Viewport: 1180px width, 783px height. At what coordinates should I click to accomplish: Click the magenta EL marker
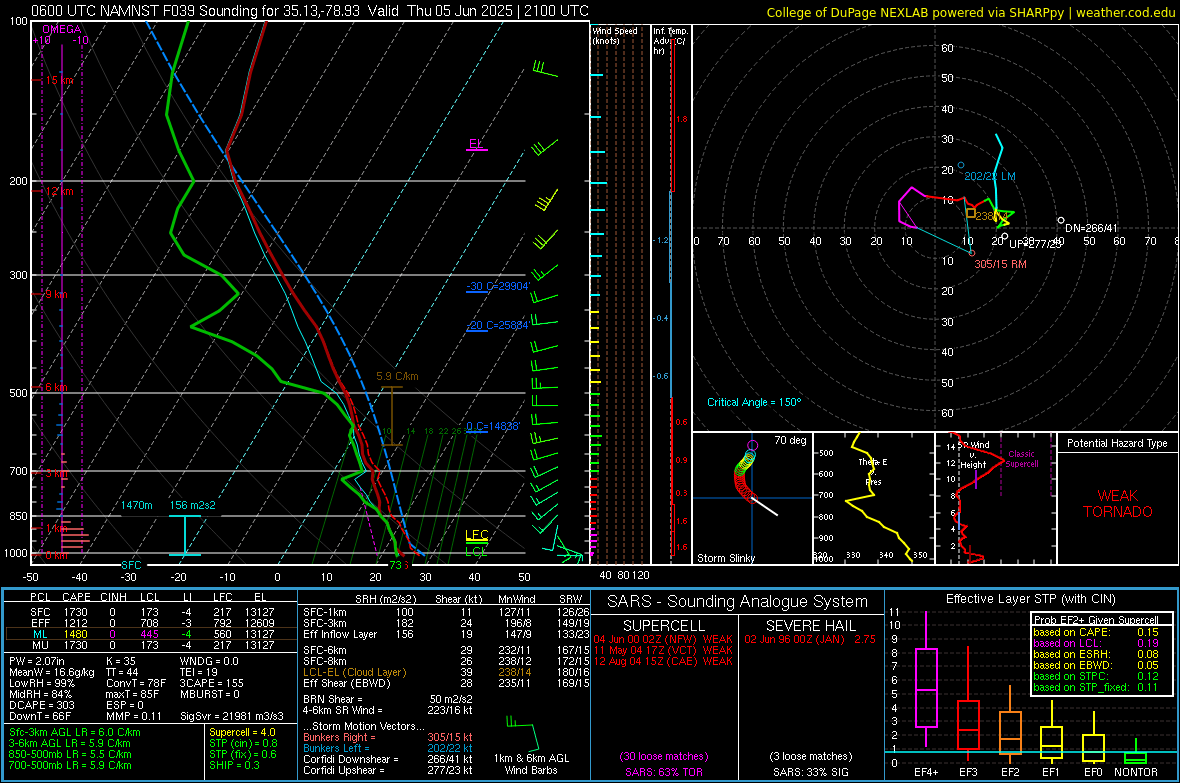click(x=476, y=144)
